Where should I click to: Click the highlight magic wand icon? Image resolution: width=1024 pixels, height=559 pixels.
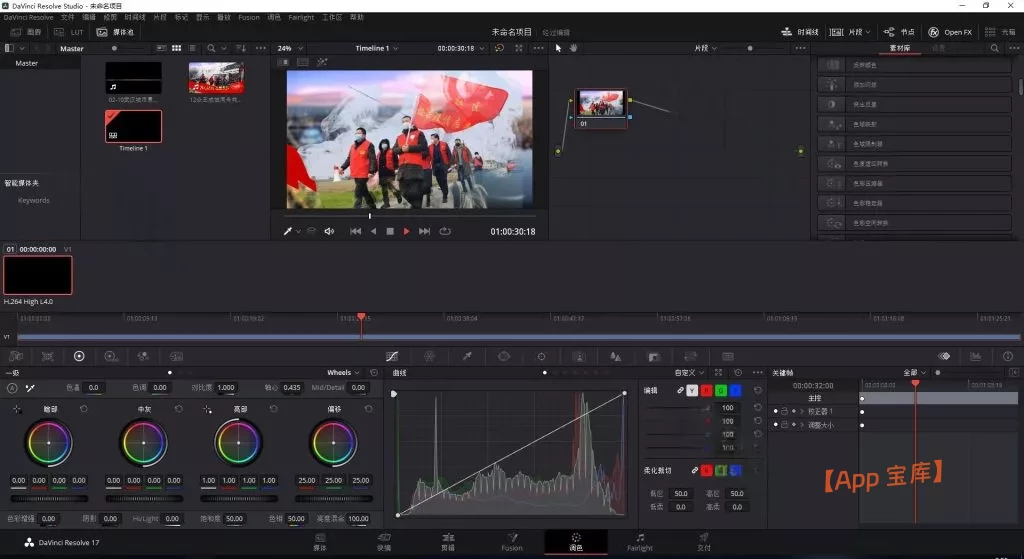pyautogui.click(x=321, y=62)
